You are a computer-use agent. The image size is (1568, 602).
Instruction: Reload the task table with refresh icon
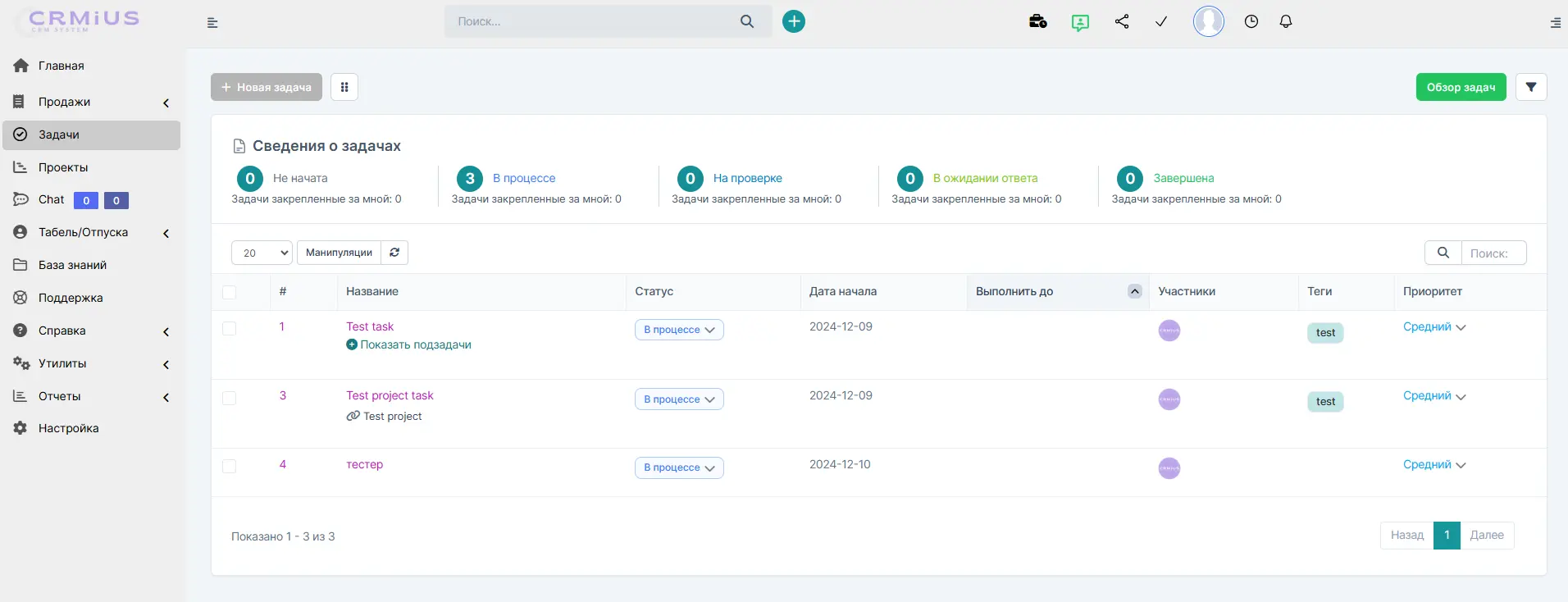(x=394, y=253)
